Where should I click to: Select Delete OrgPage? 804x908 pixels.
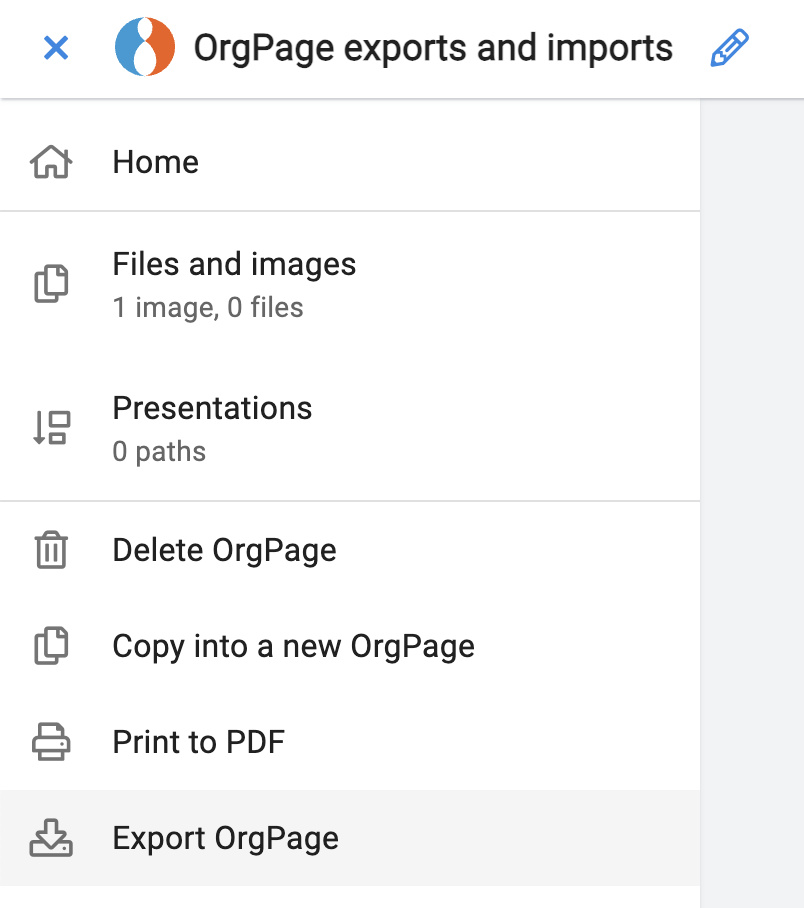pyautogui.click(x=224, y=549)
